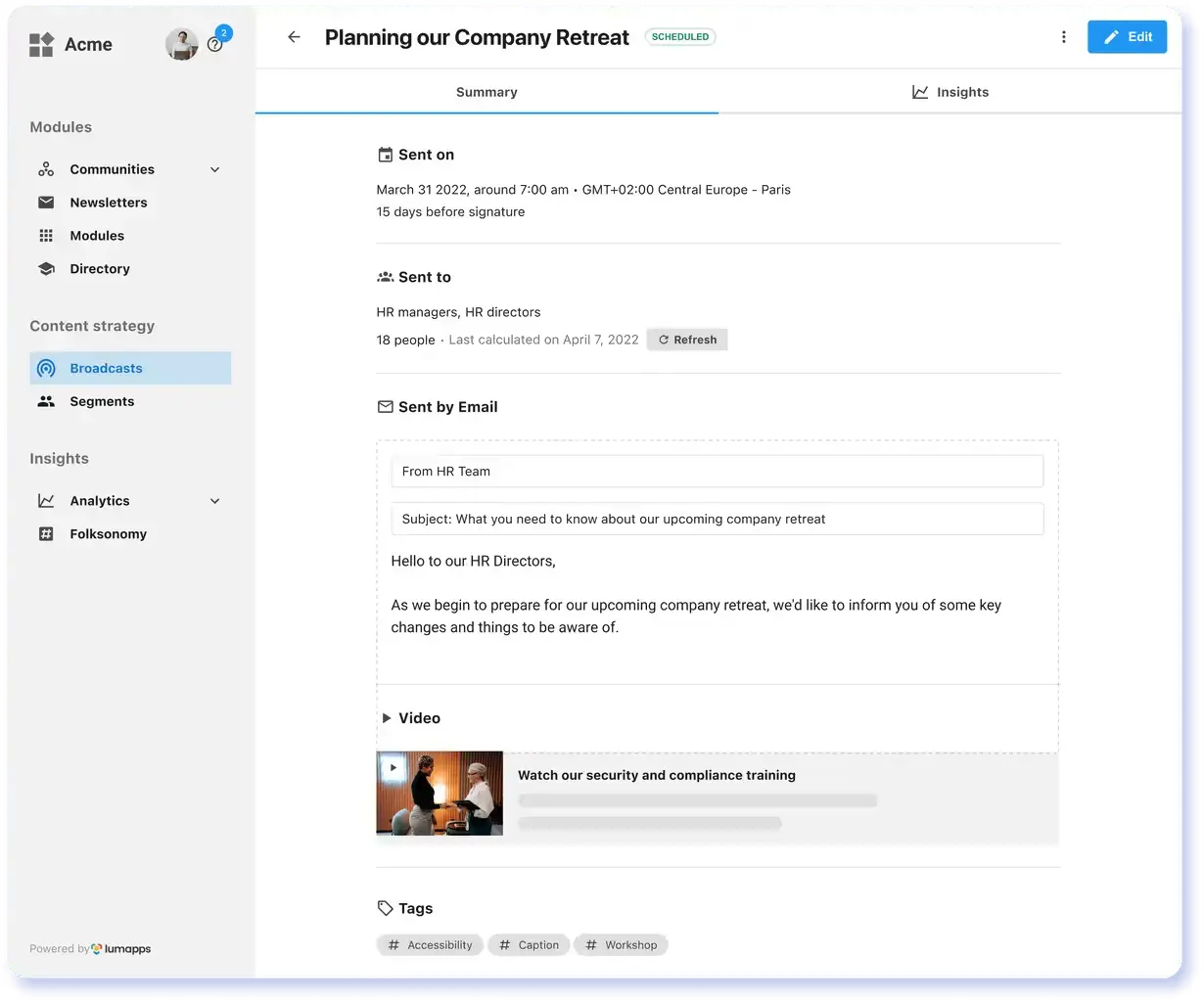Expand the Analytics submenu chevron
The height and width of the screenshot is (1002, 1204).
click(215, 502)
